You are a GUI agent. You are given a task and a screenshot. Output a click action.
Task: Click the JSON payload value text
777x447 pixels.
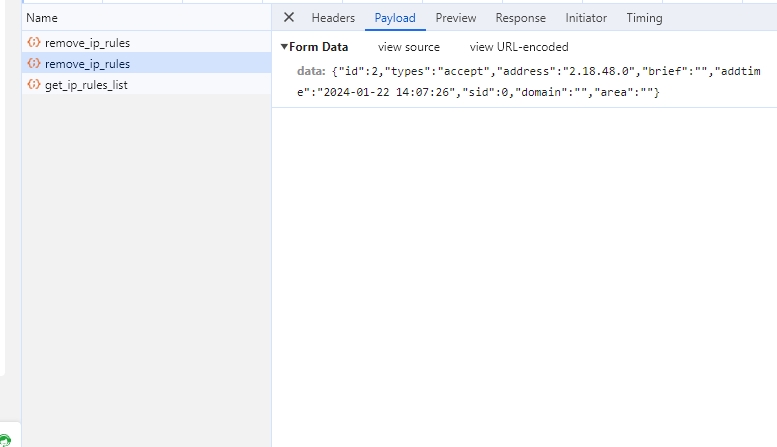pos(529,82)
